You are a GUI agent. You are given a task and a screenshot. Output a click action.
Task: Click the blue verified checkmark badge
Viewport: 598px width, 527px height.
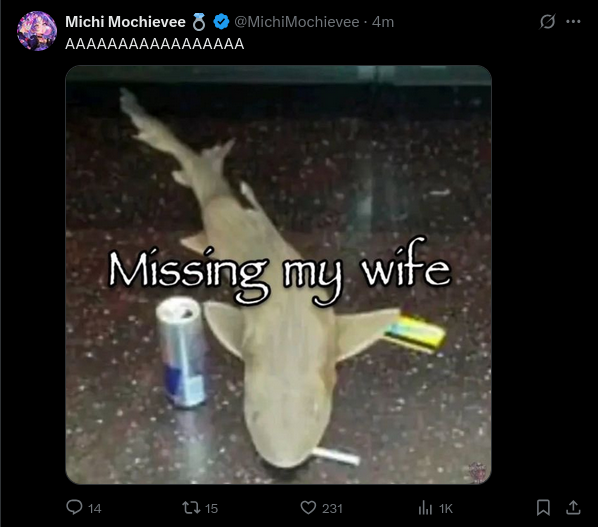point(221,22)
